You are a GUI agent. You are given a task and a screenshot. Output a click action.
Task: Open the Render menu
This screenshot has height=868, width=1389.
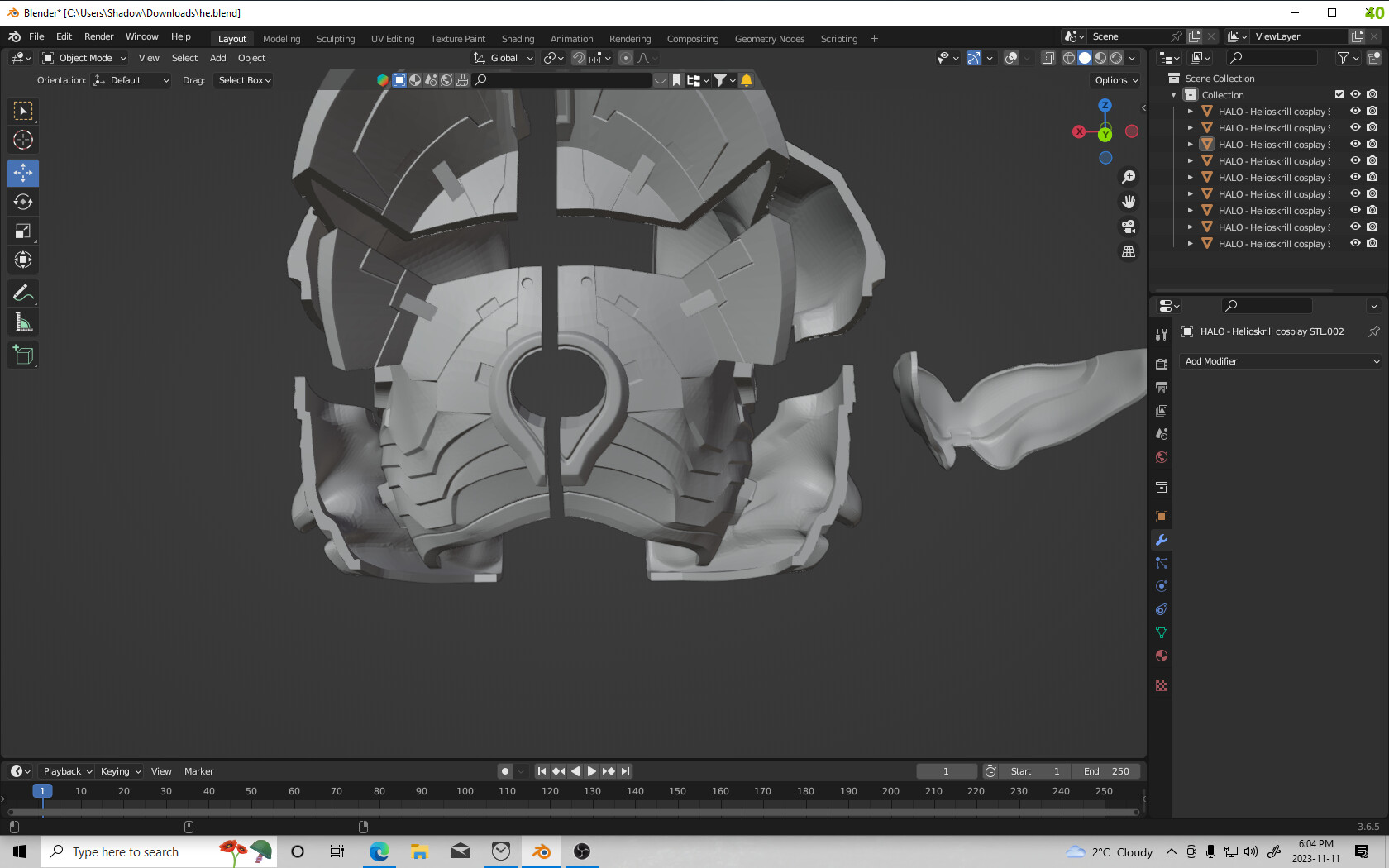[x=98, y=36]
